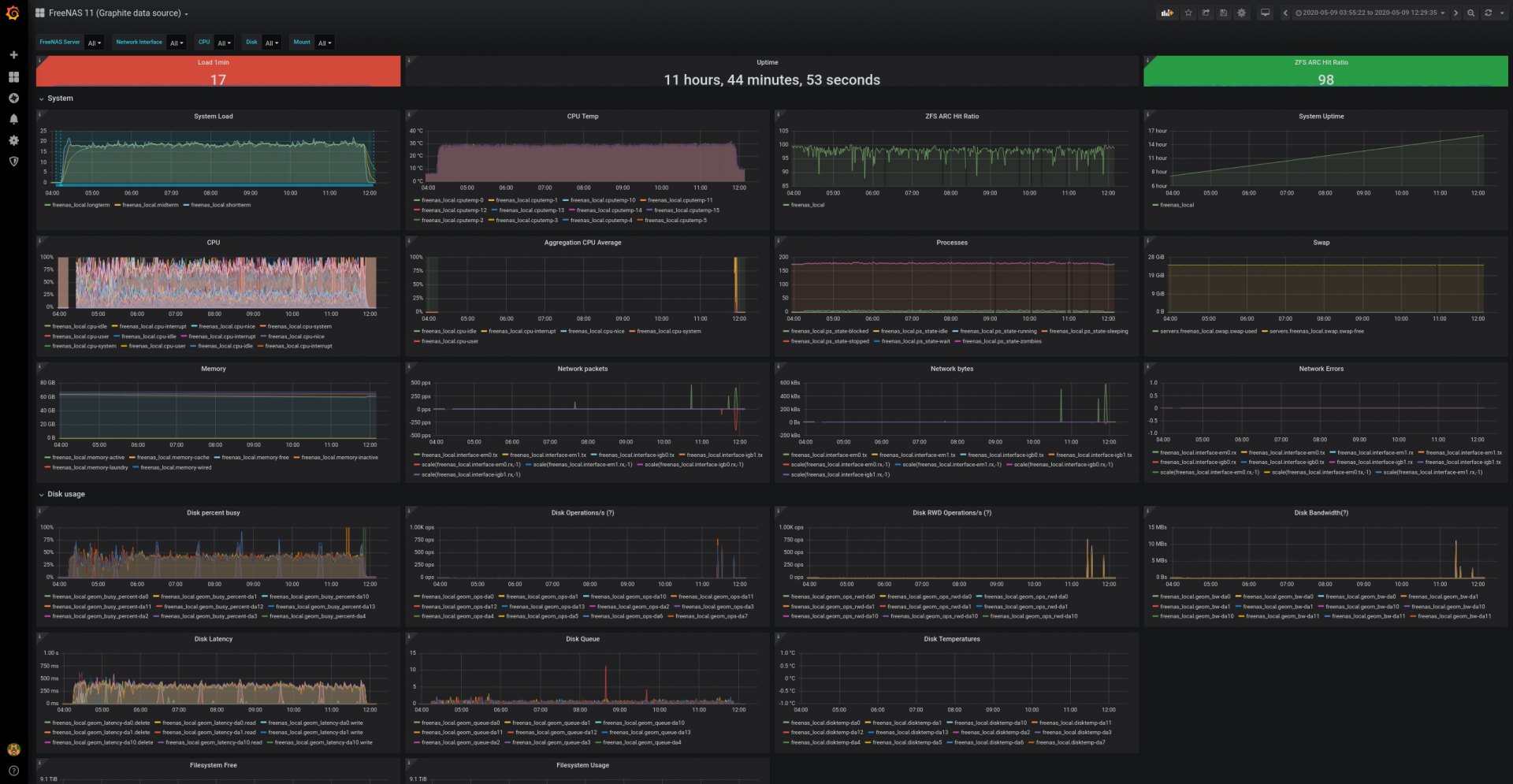Open the Server Admin shield icon
Image resolution: width=1513 pixels, height=784 pixels.
click(13, 162)
